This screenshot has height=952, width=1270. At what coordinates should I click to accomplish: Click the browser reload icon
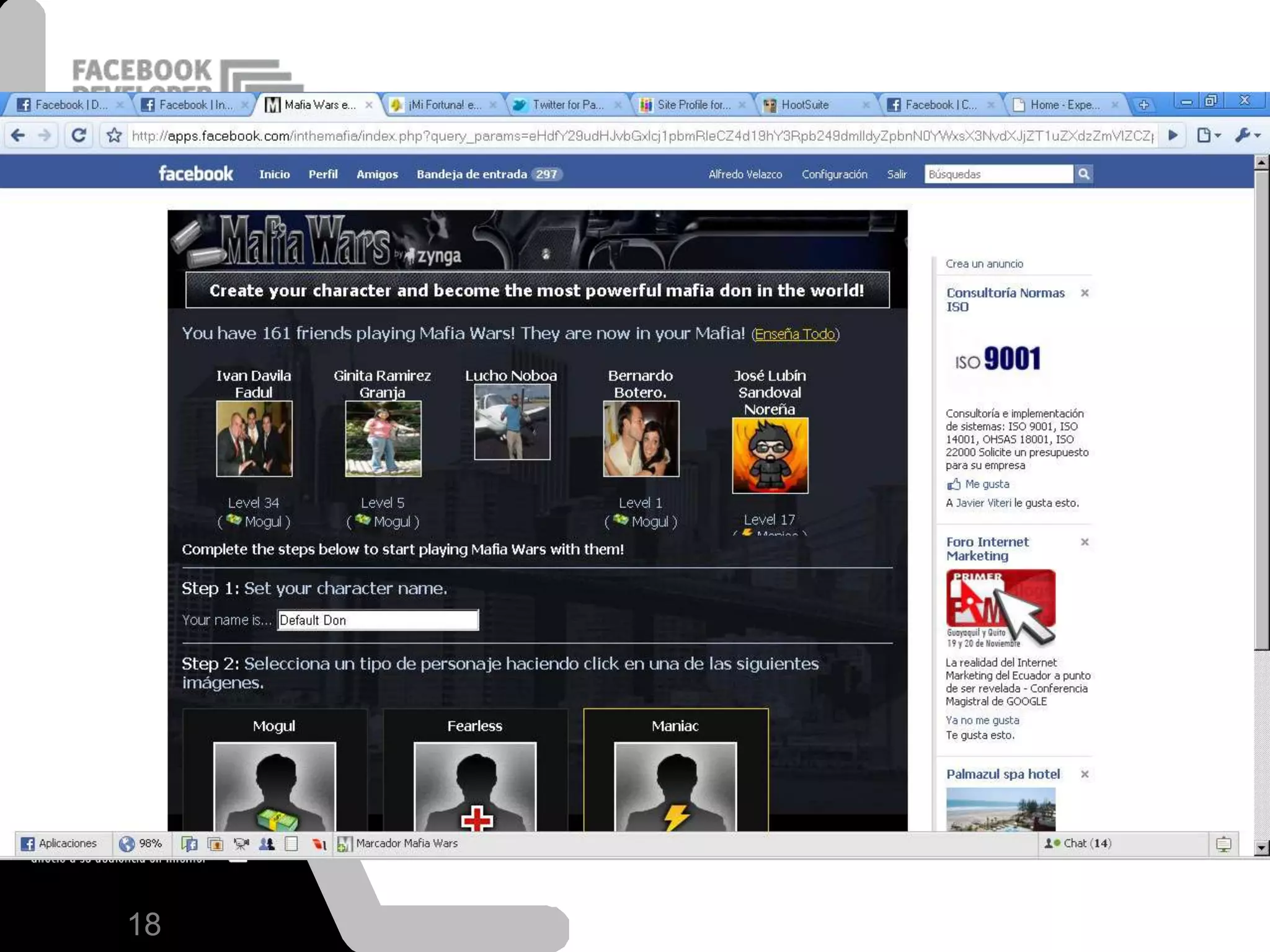click(79, 135)
